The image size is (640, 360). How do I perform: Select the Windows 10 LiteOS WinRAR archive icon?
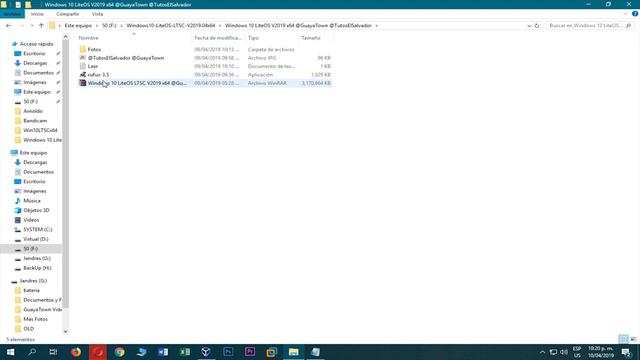[x=83, y=83]
